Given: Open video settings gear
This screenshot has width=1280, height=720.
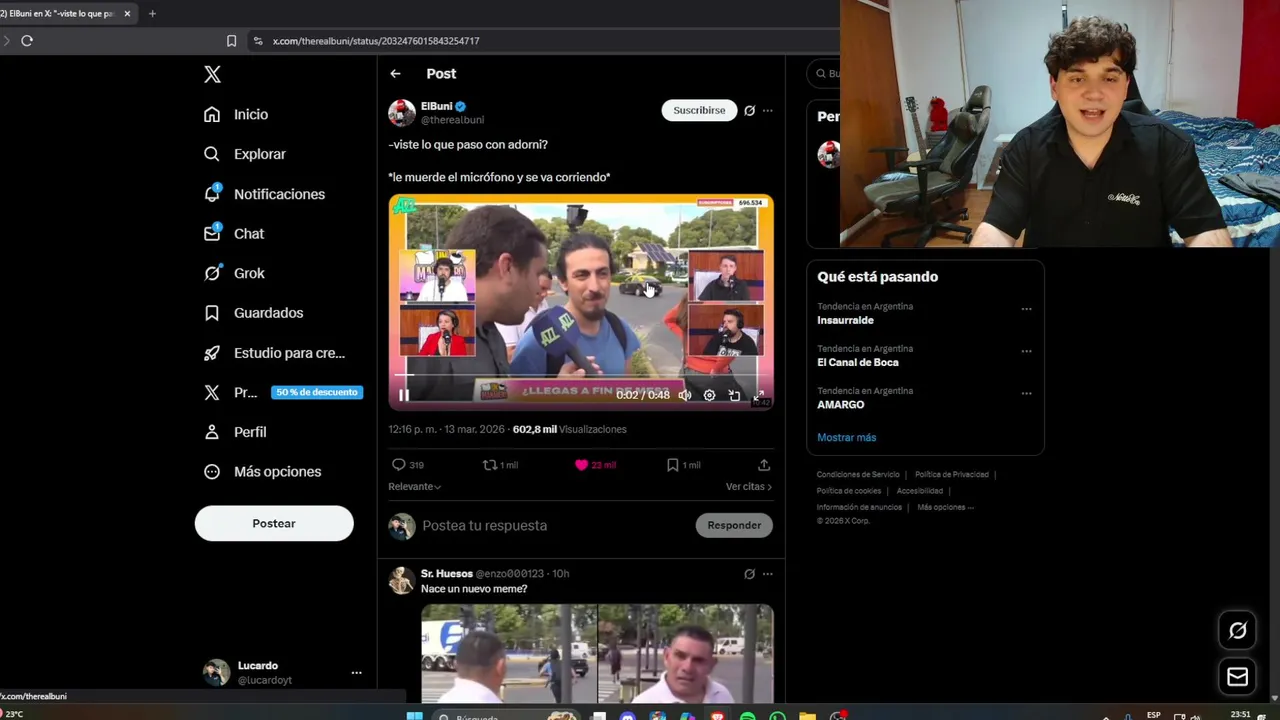Looking at the screenshot, I should [x=709, y=395].
